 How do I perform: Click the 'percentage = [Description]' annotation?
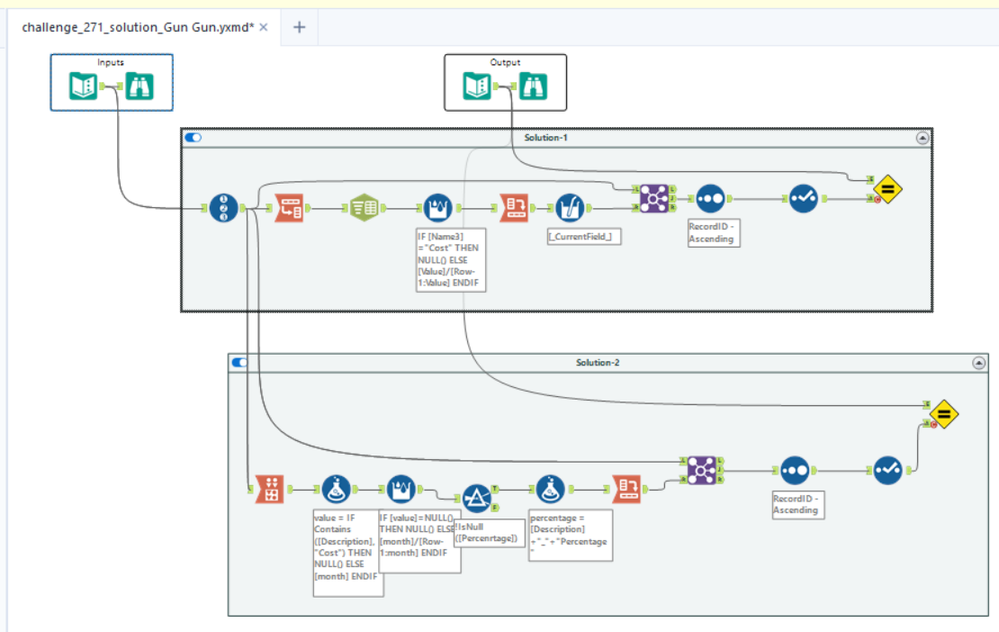(x=570, y=535)
